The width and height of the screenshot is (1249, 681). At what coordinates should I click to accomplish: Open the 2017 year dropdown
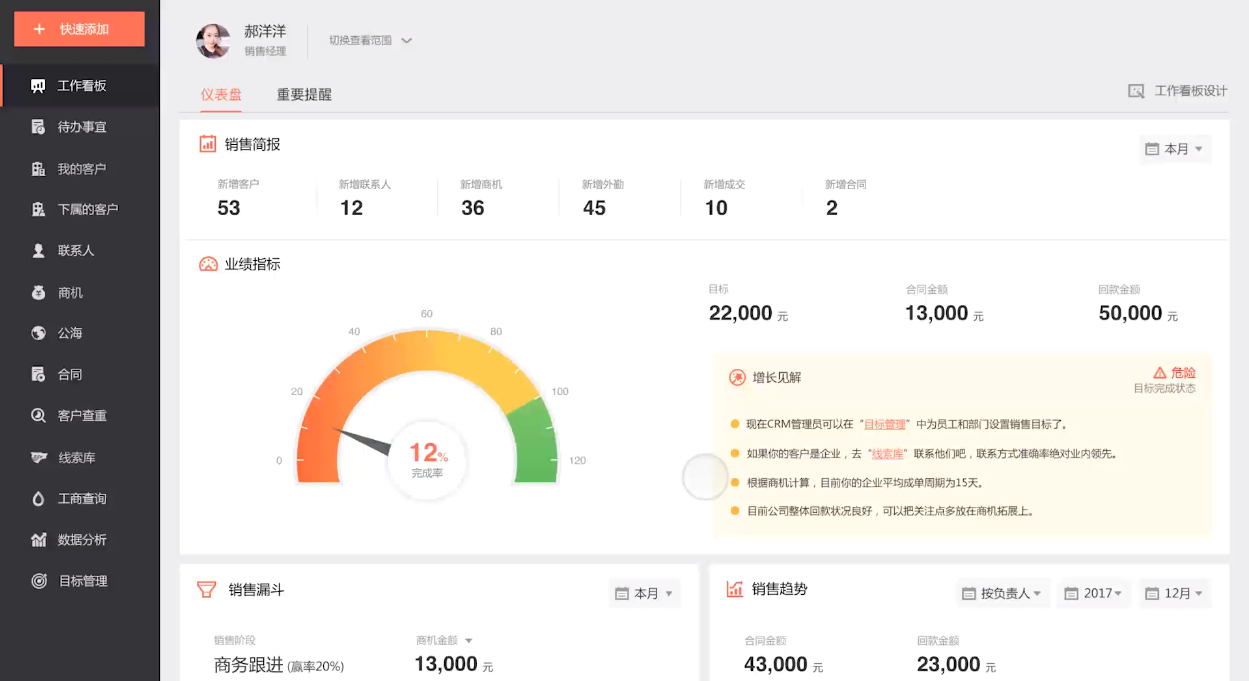tap(1095, 593)
